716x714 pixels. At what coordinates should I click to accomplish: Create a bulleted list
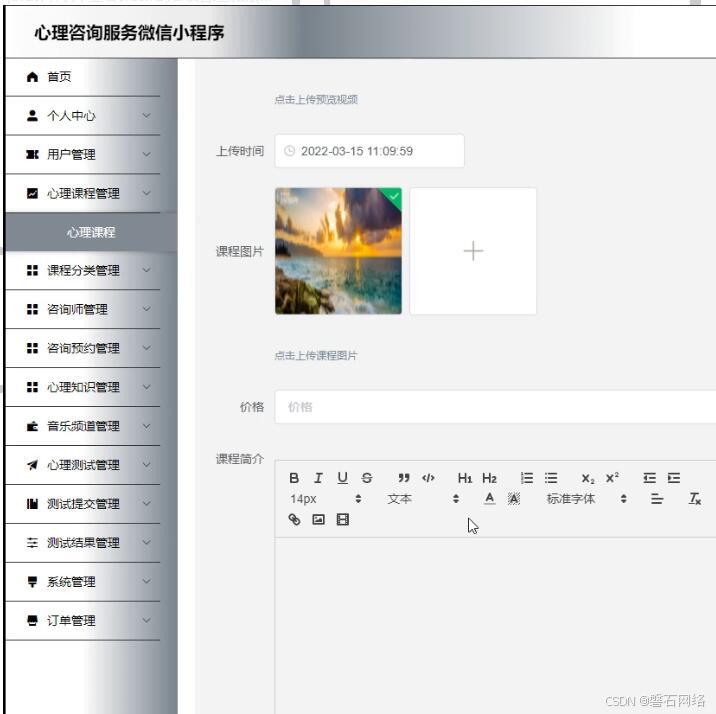[x=551, y=478]
